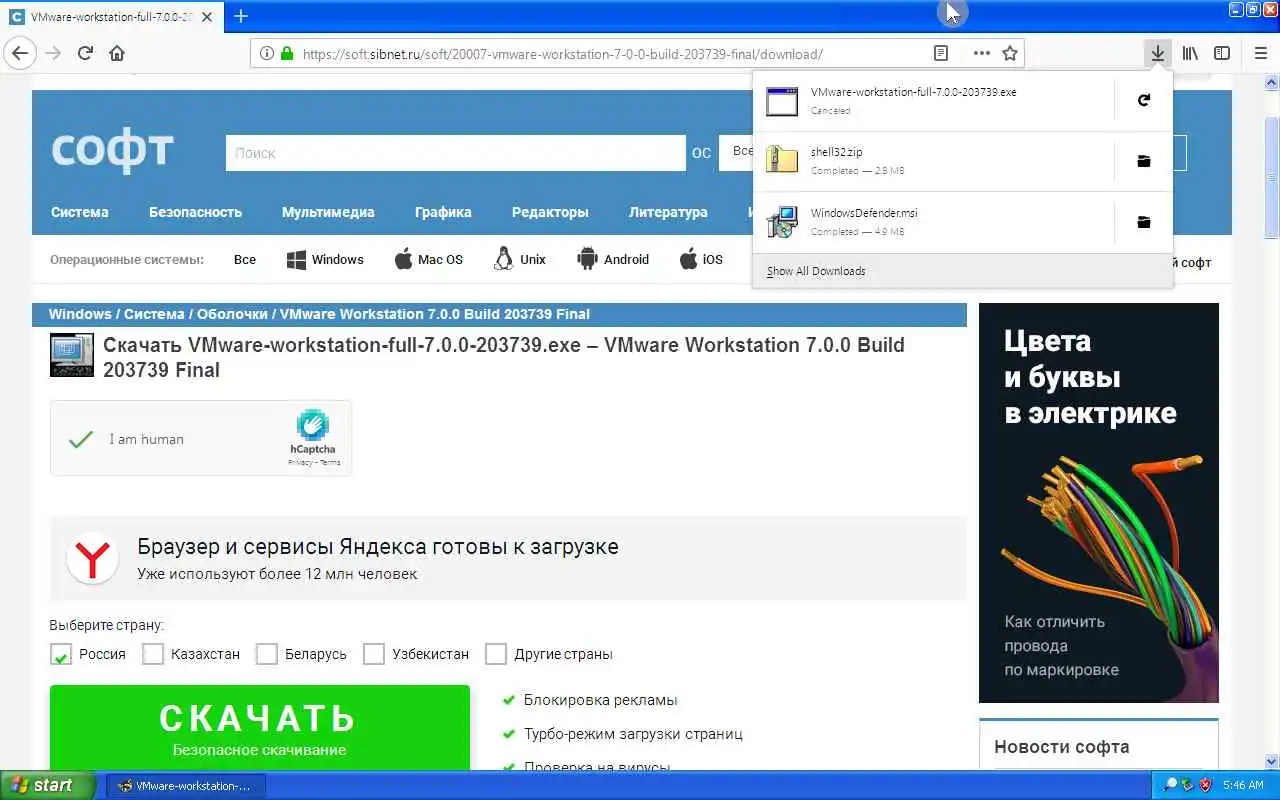Filter by Unix operating system
Viewport: 1280px width, 800px height.
520,259
